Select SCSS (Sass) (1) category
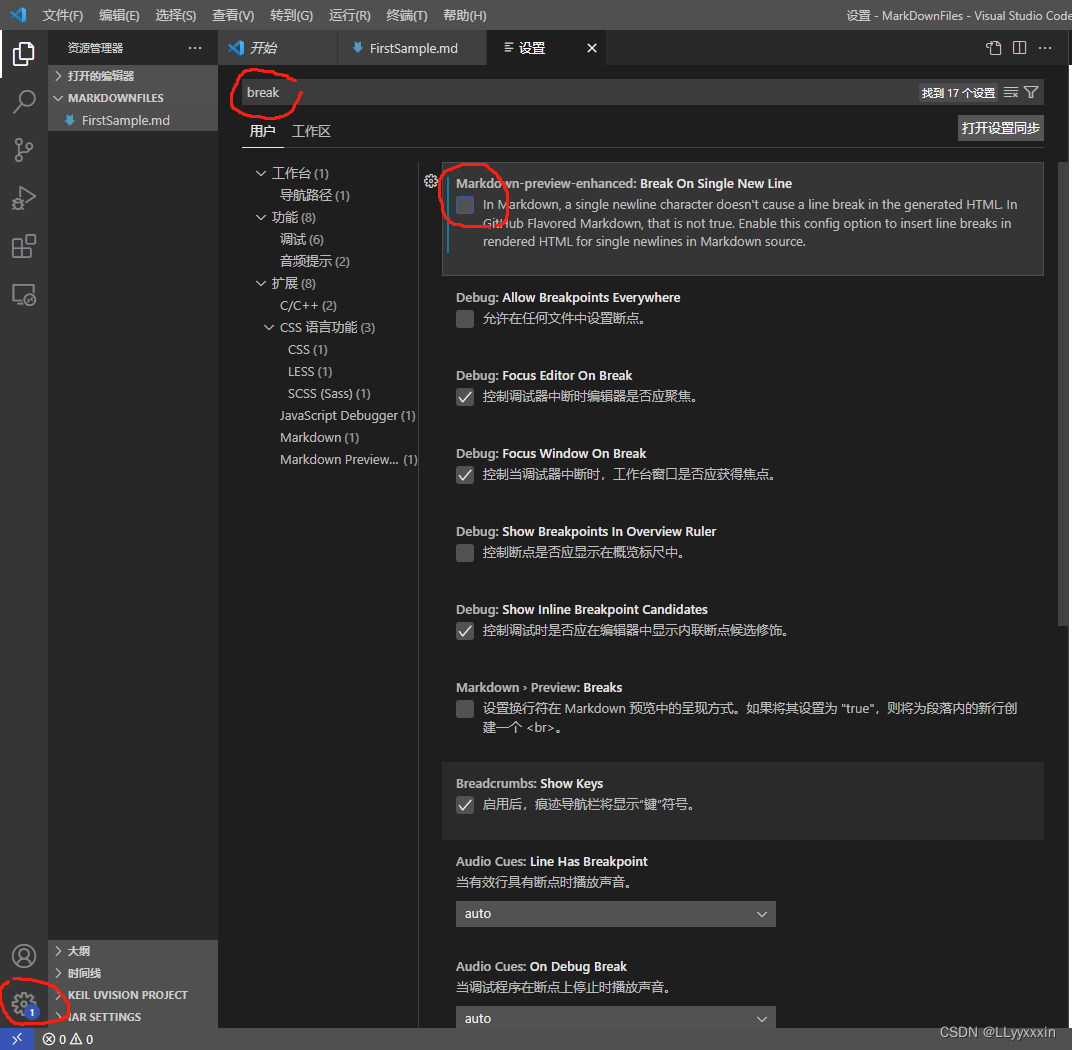The image size is (1072, 1050). 329,394
